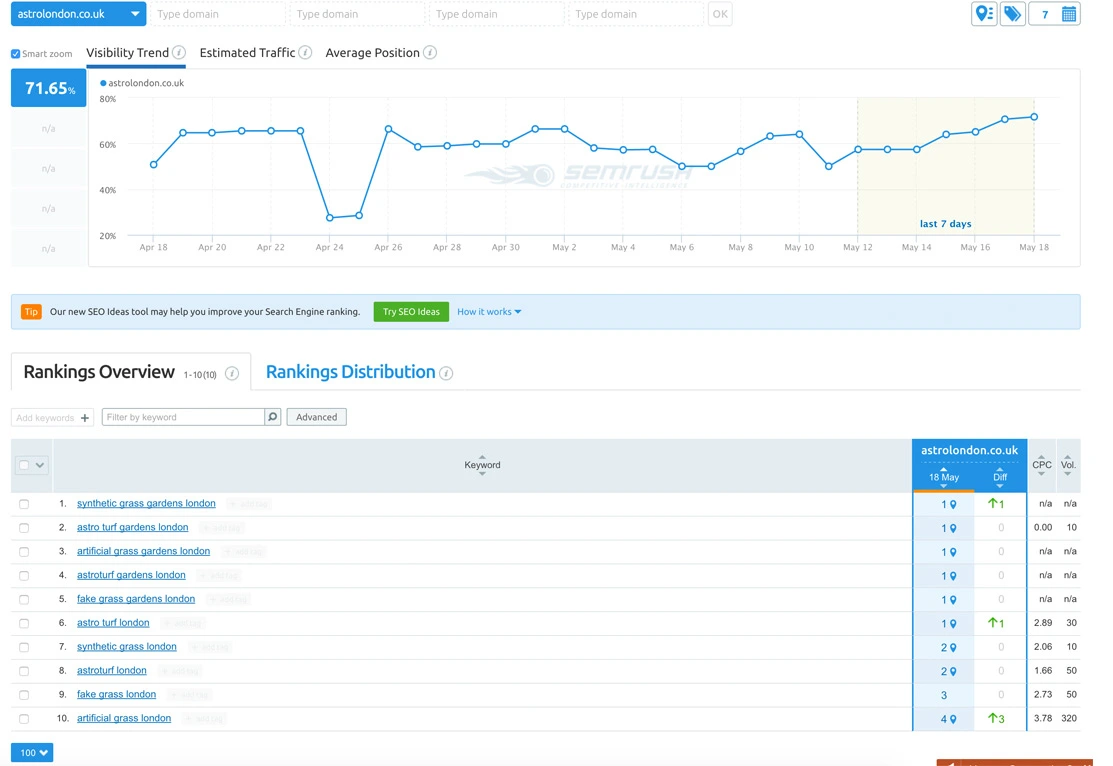Image resolution: width=1113 pixels, height=766 pixels.
Task: Open the 100 rows per page dropdown
Action: pos(32,753)
